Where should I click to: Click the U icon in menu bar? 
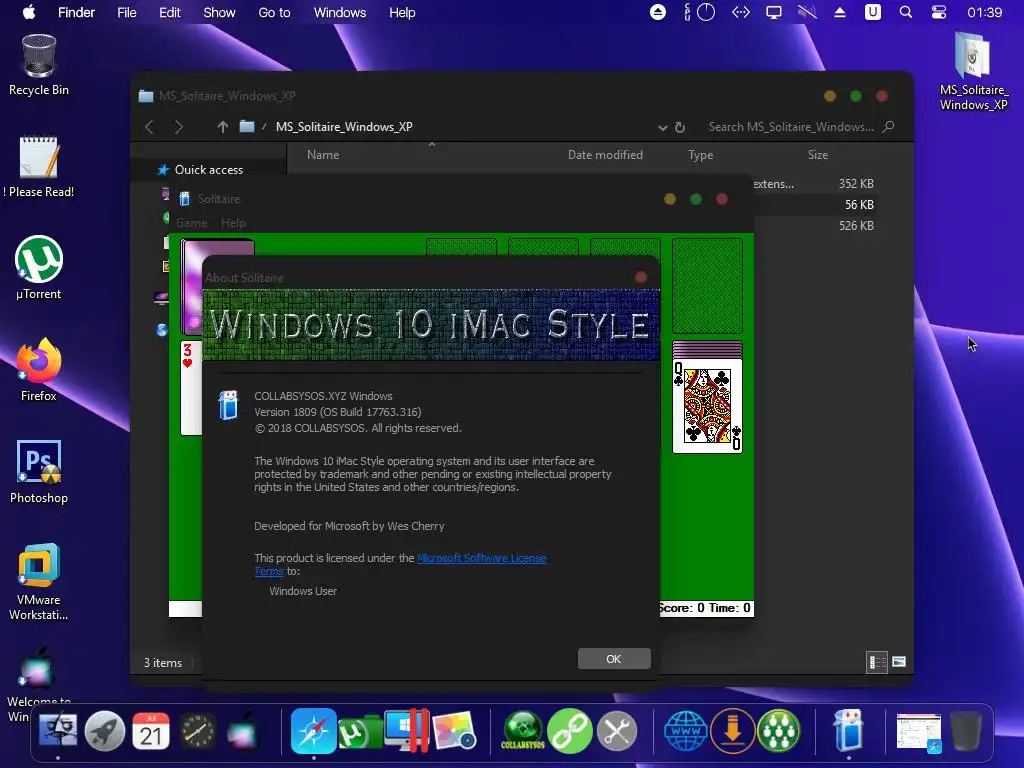872,12
